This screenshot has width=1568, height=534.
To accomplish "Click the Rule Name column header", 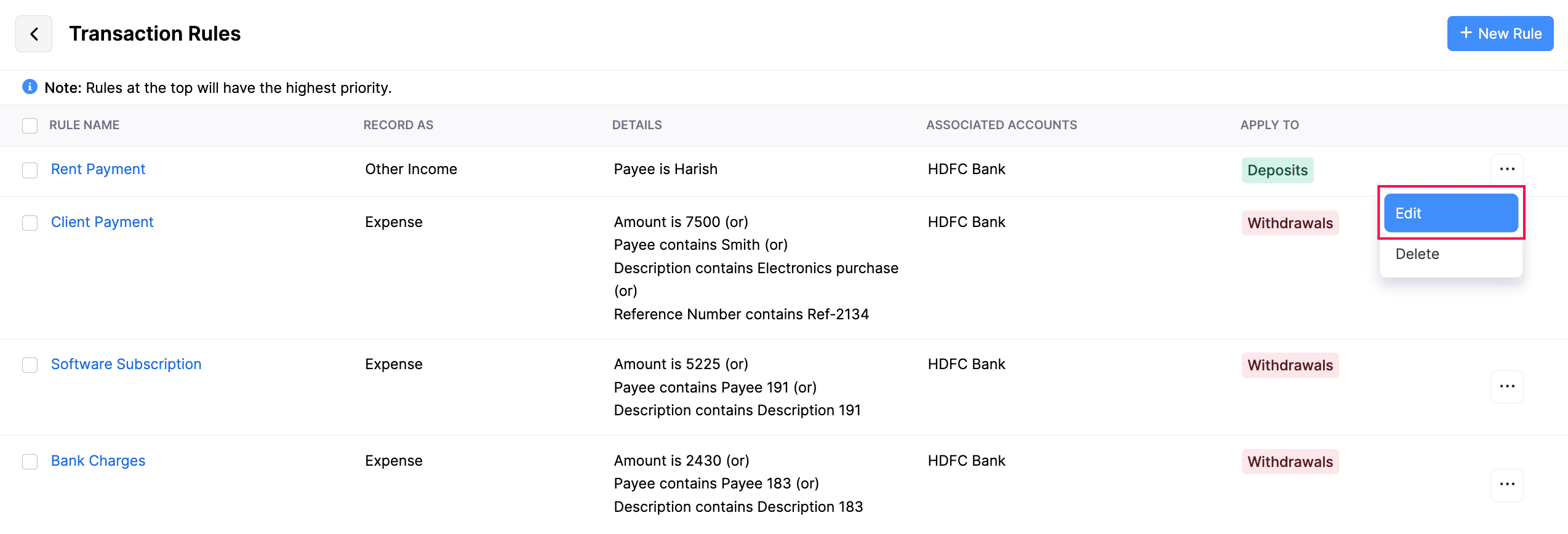I will pos(84,125).
